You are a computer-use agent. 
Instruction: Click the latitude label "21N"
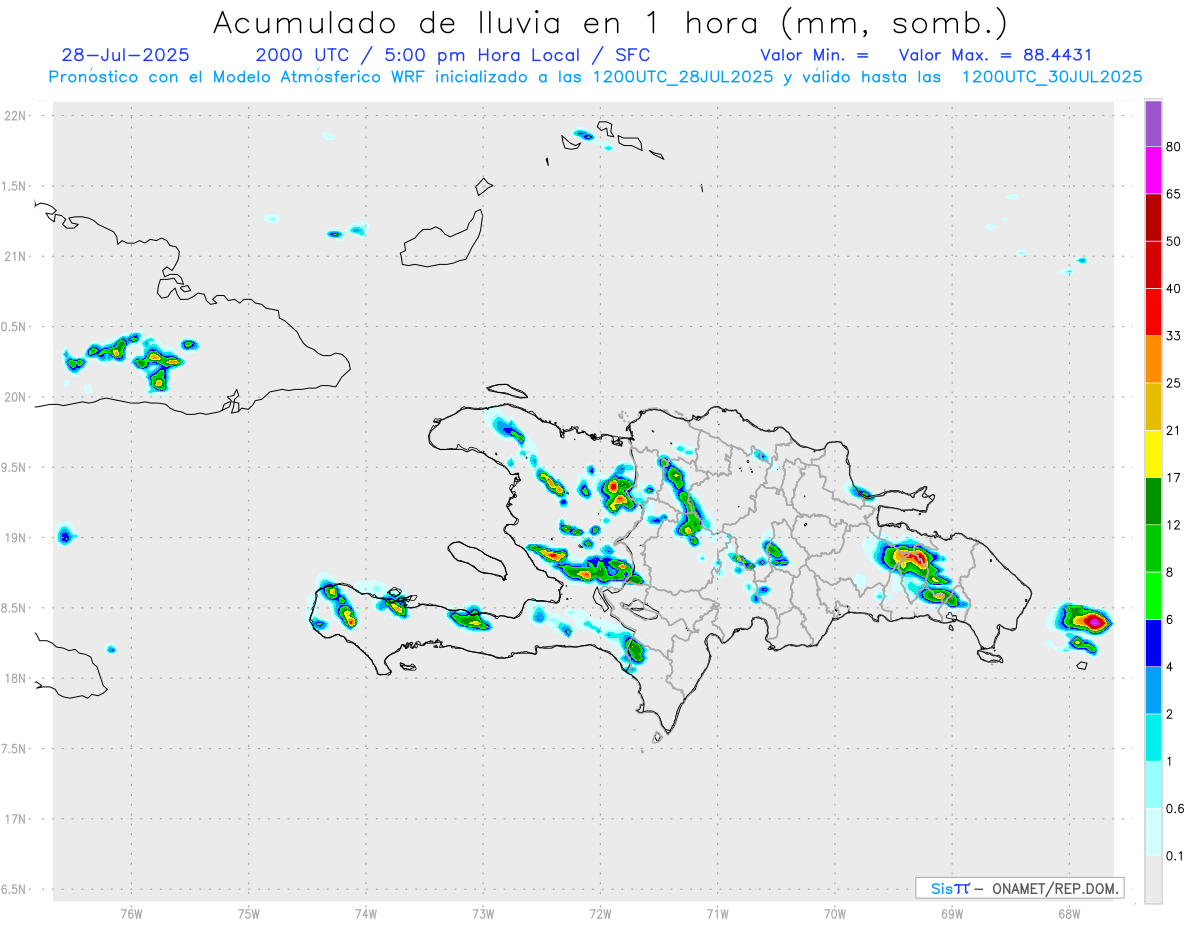(17, 256)
